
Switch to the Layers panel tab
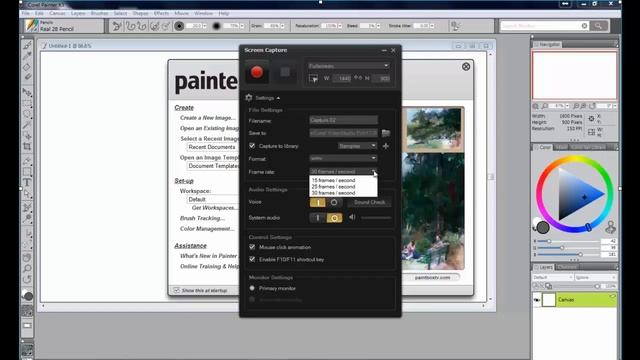(543, 267)
